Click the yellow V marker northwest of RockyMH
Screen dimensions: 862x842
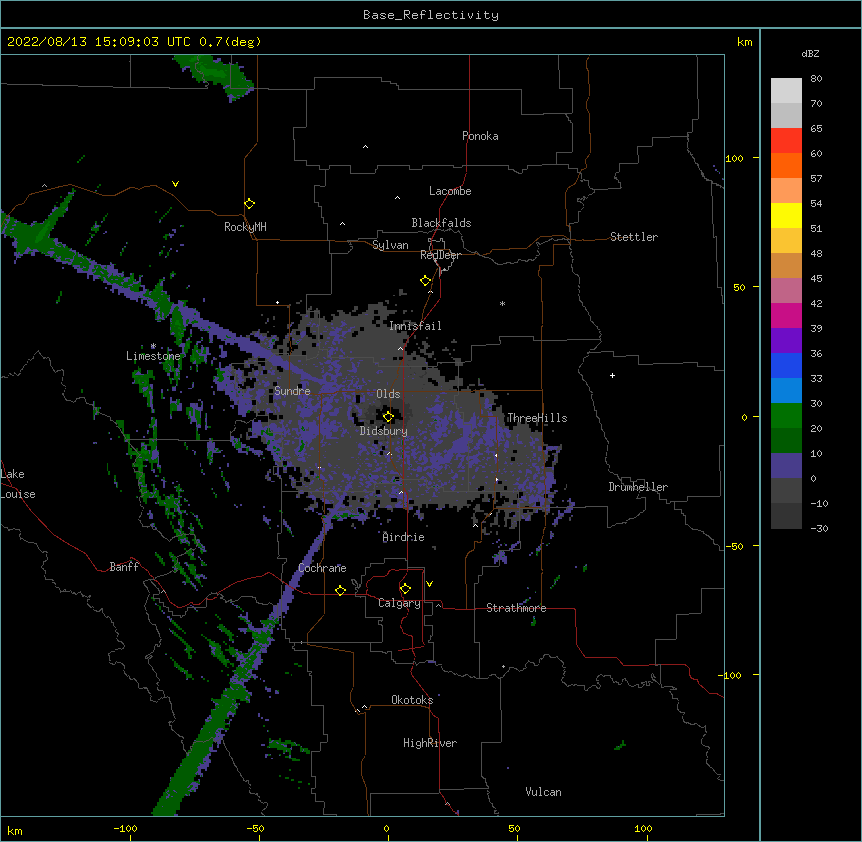[x=175, y=184]
